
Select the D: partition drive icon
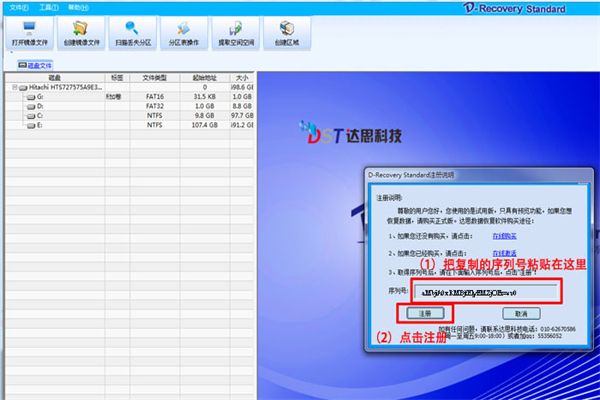coord(31,106)
